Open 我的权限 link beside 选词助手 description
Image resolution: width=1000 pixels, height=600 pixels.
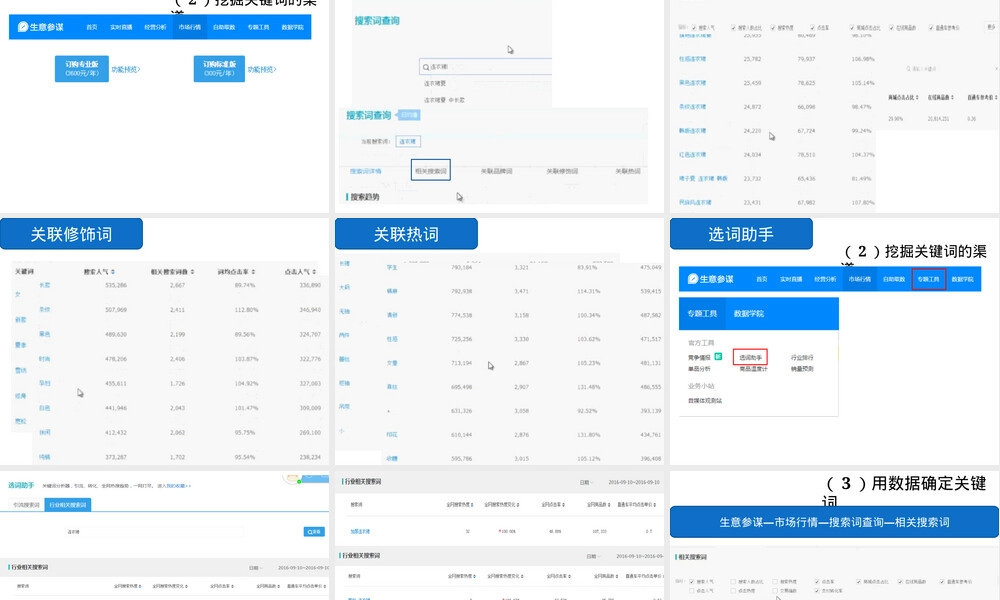[177, 486]
